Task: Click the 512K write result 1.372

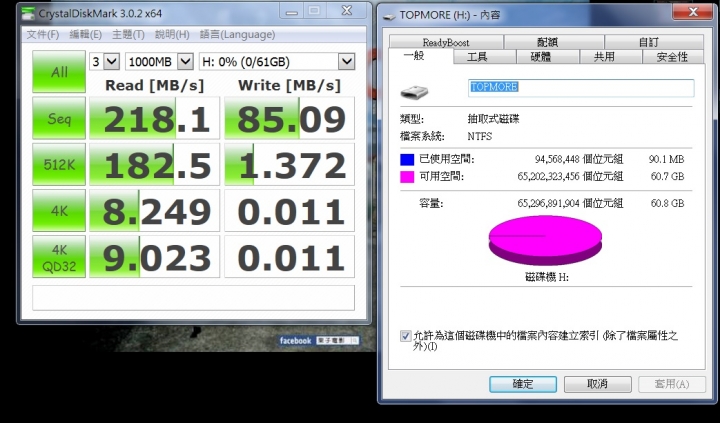Action: 290,164
